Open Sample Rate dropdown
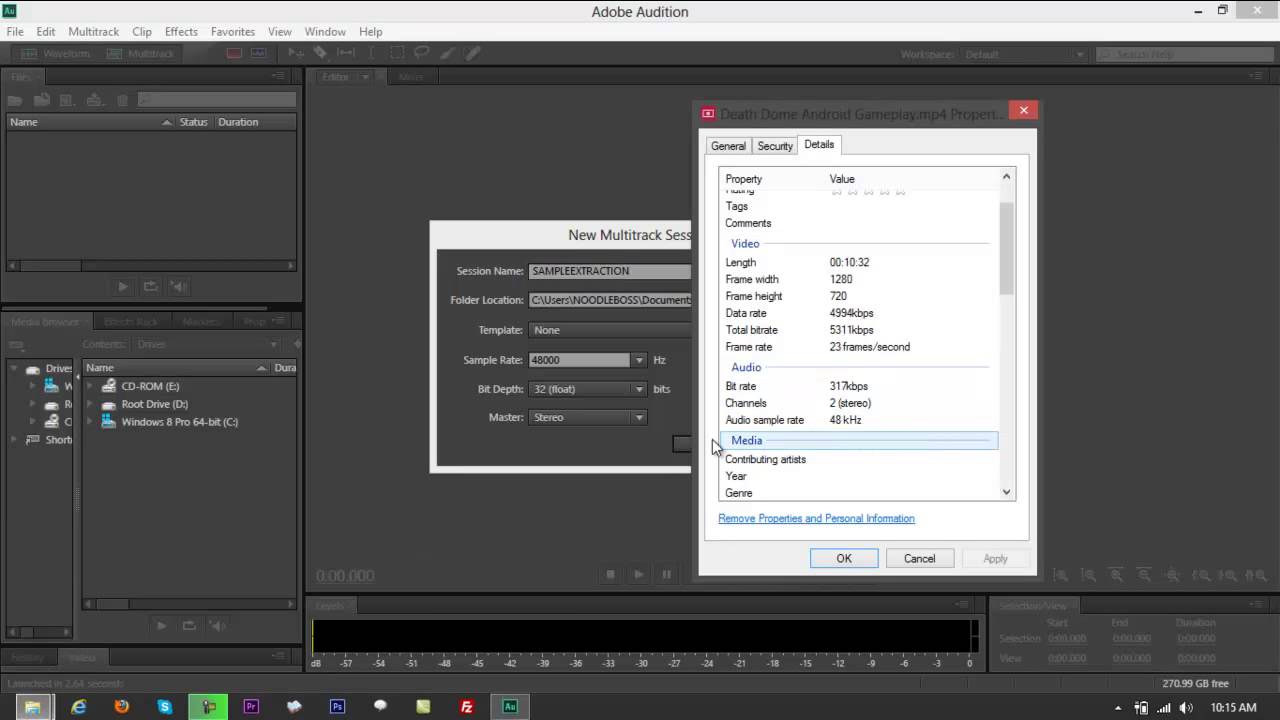The width and height of the screenshot is (1280, 720). pos(638,360)
